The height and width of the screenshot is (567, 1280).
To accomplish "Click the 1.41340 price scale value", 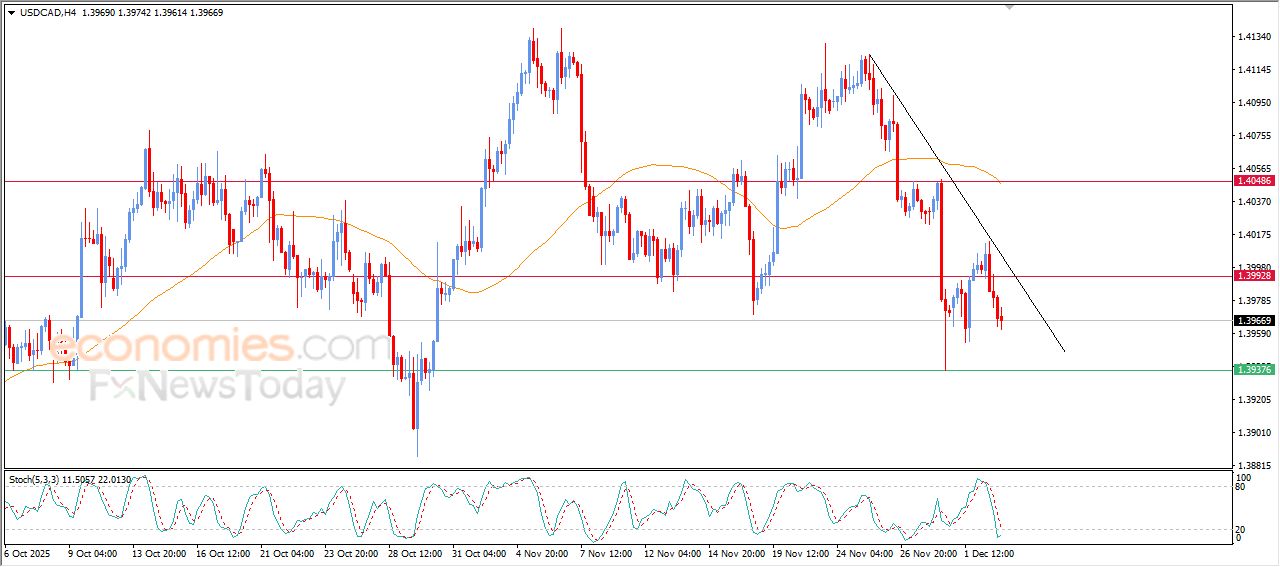I will [1254, 37].
